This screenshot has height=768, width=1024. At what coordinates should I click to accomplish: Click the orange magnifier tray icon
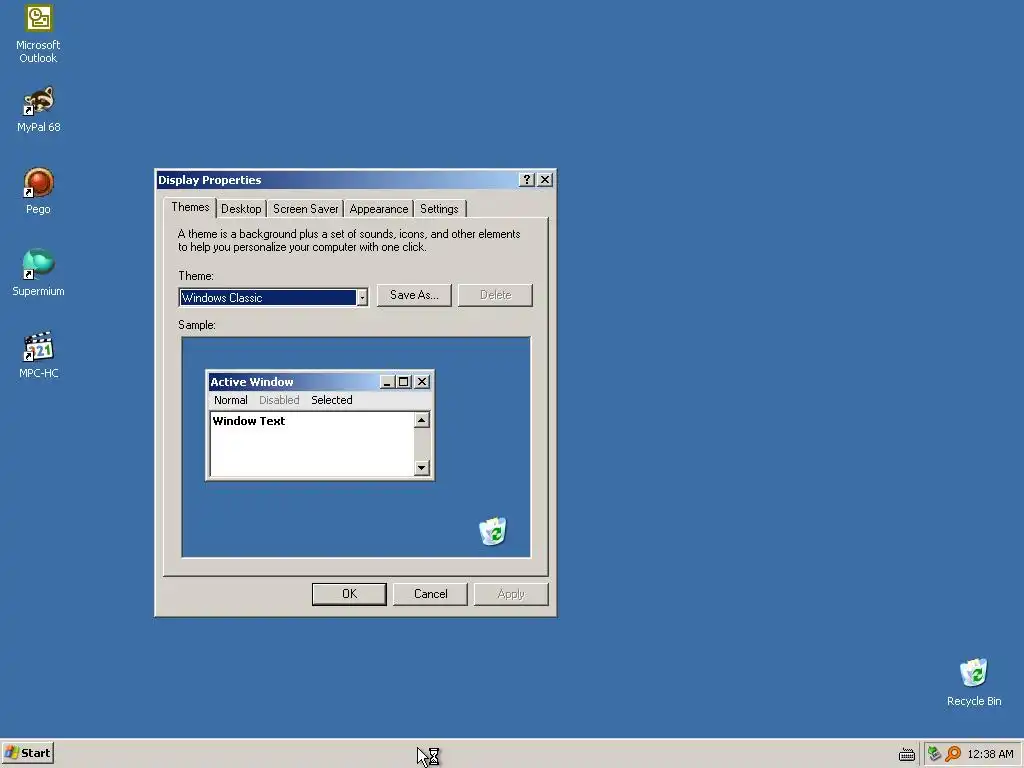pos(953,754)
